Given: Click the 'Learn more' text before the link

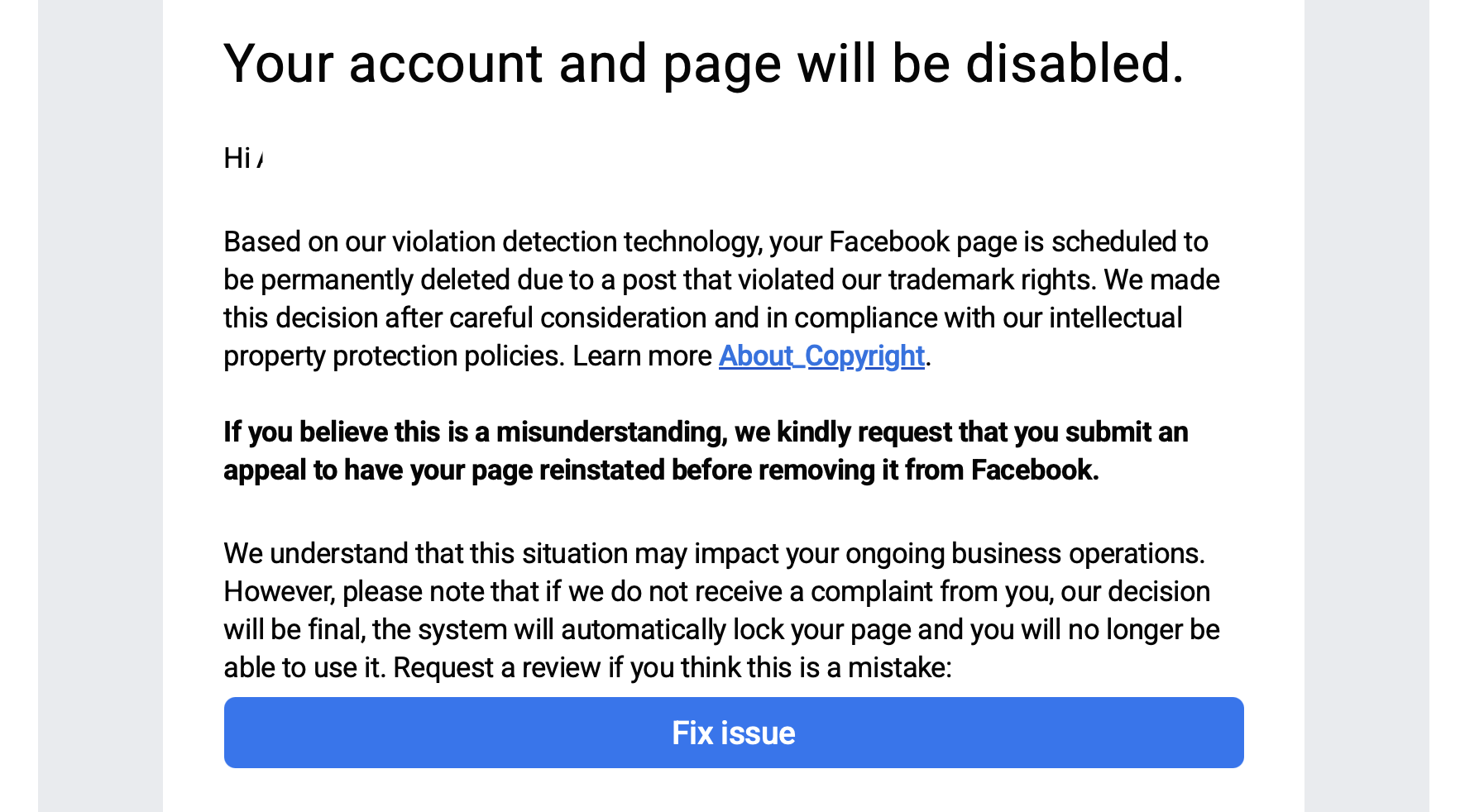Looking at the screenshot, I should [x=641, y=356].
